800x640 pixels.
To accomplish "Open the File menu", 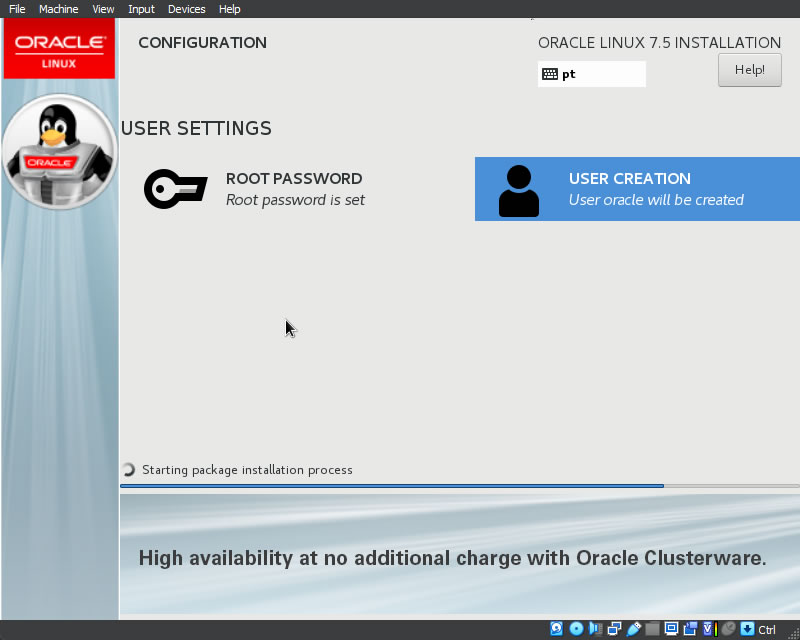I will (x=17, y=9).
